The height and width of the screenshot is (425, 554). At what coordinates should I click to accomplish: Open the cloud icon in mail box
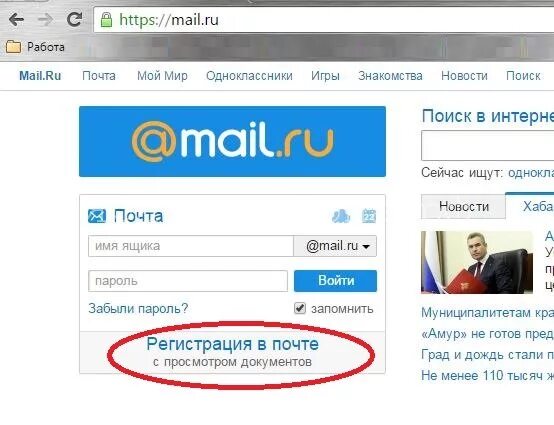click(341, 216)
